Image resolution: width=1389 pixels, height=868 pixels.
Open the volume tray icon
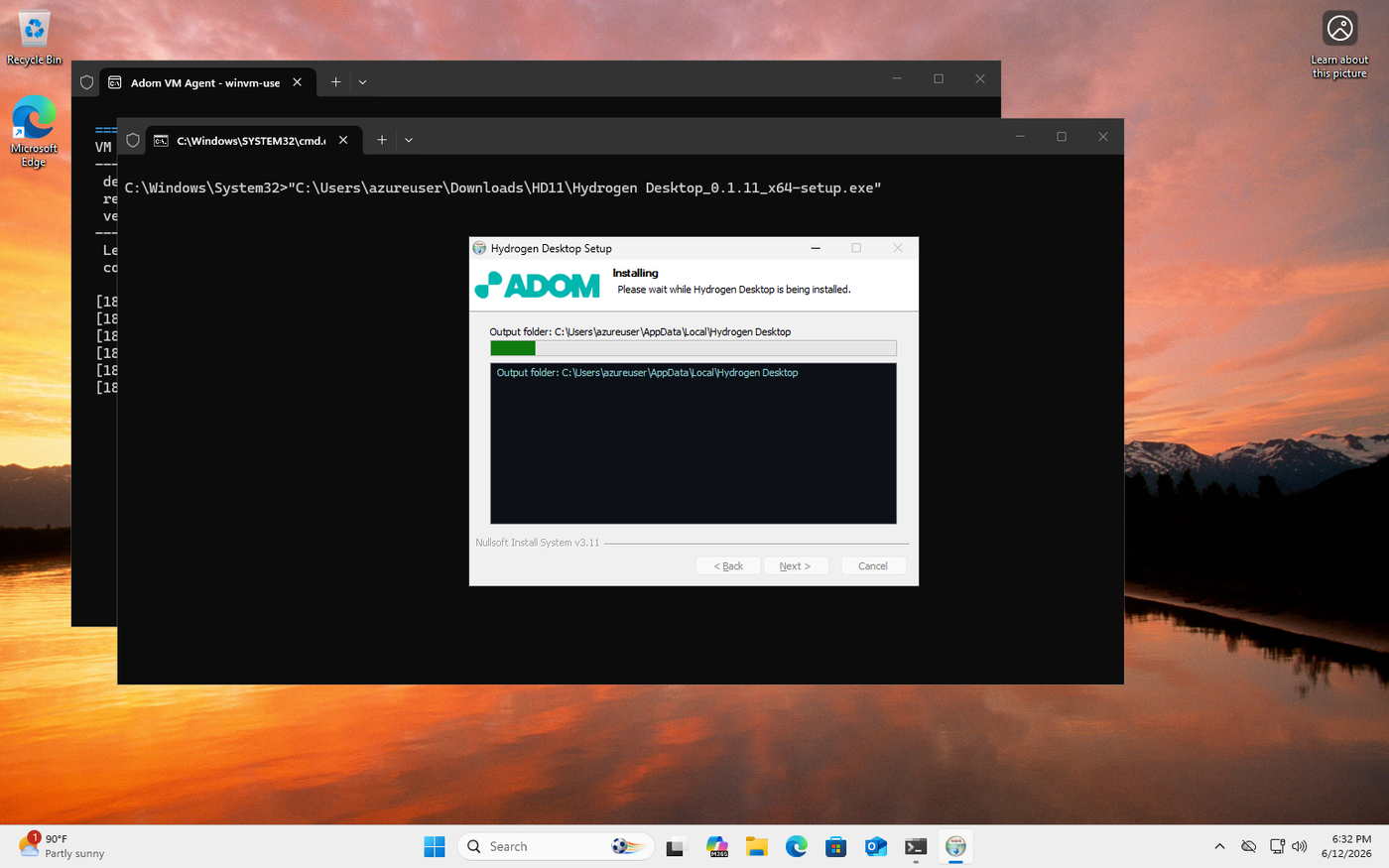coord(1300,846)
